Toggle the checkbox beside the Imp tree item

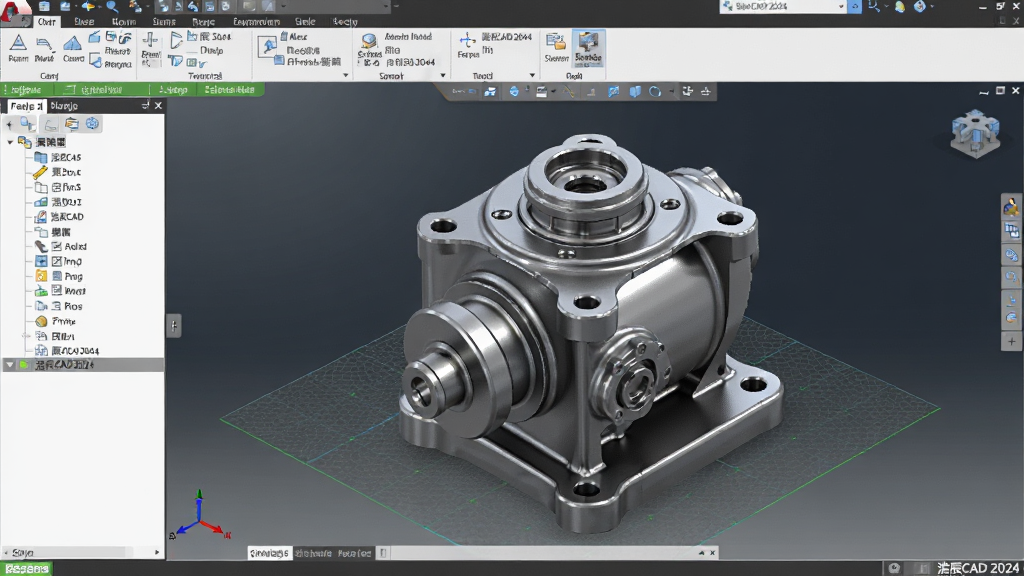coord(57,261)
